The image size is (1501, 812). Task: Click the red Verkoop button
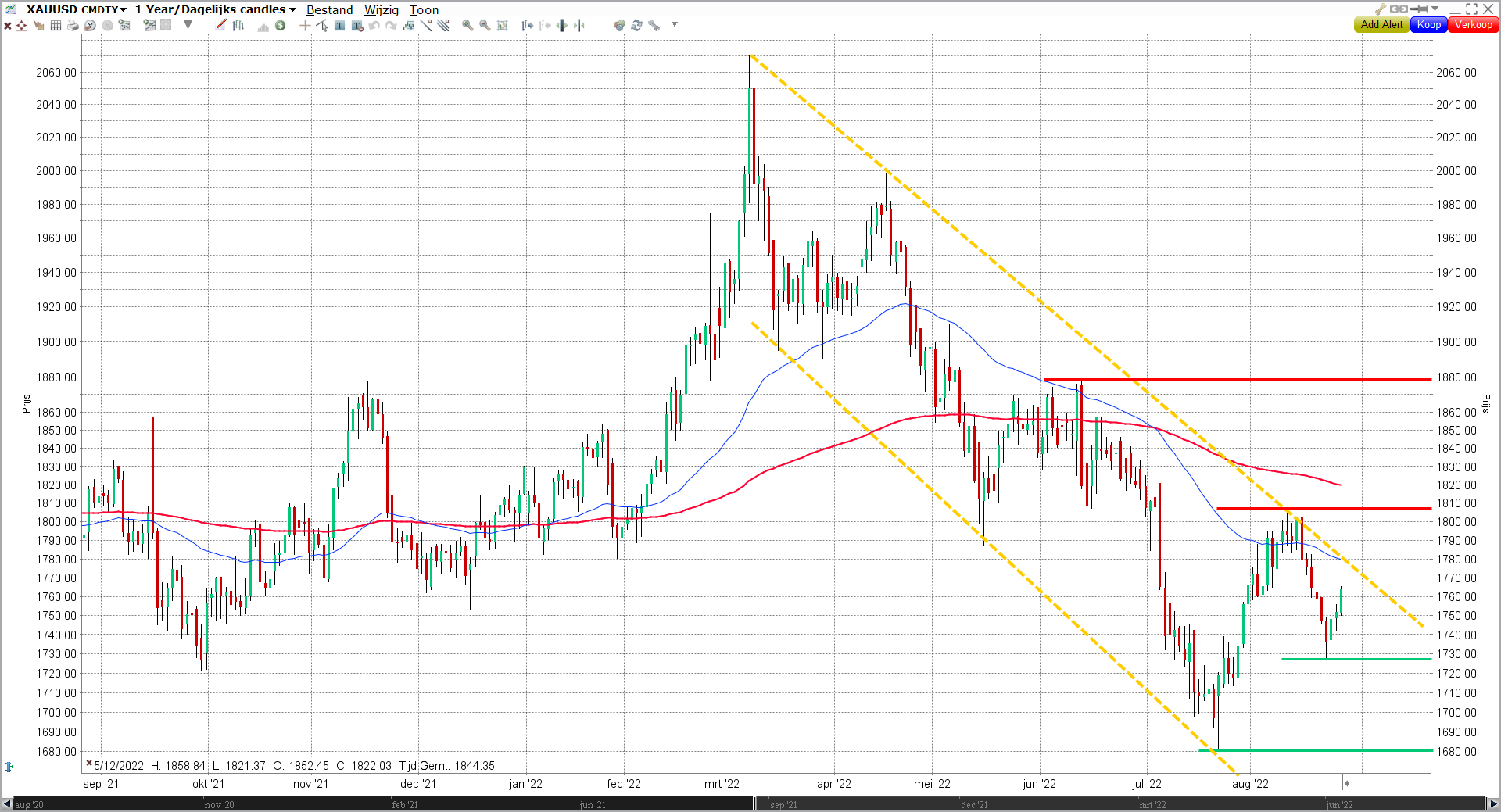[x=1473, y=24]
